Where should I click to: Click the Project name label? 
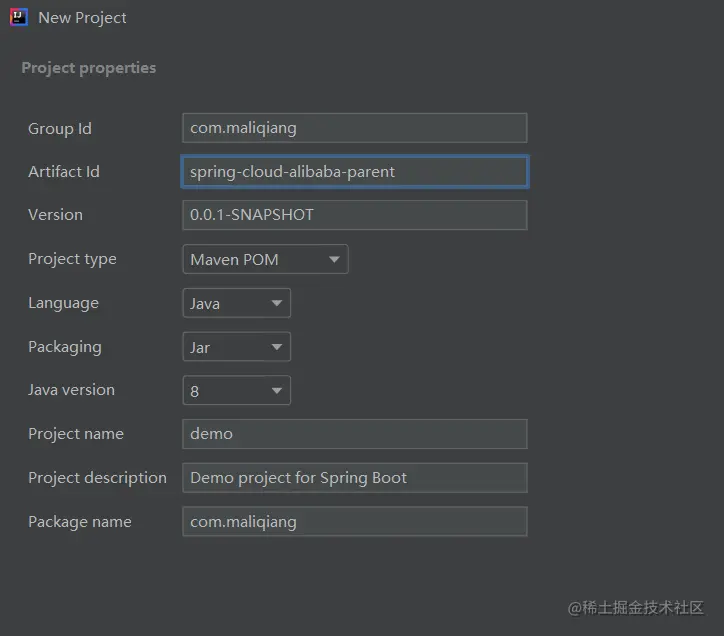[x=76, y=434]
